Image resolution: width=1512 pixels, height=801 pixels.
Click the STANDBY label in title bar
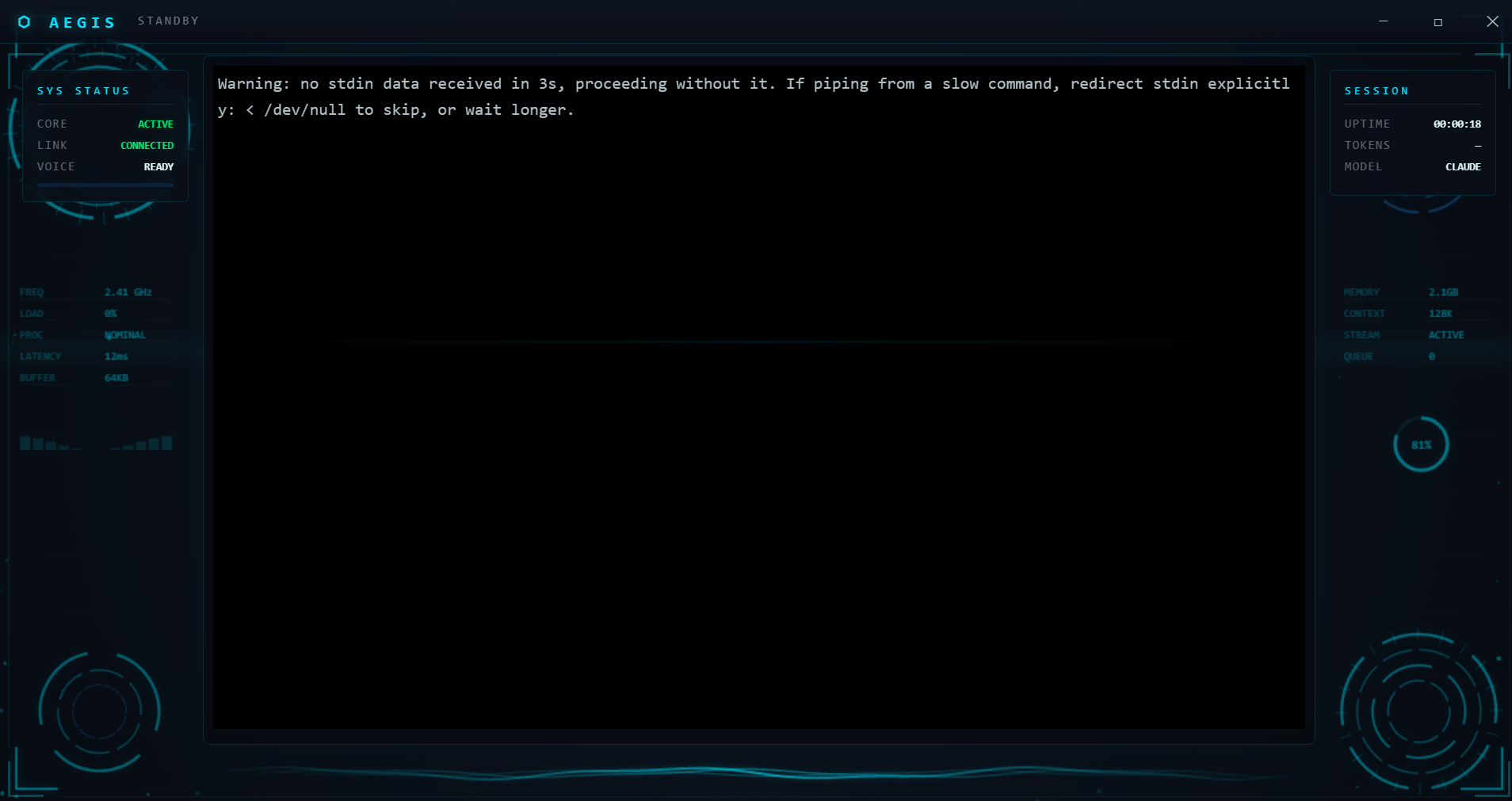pos(168,21)
